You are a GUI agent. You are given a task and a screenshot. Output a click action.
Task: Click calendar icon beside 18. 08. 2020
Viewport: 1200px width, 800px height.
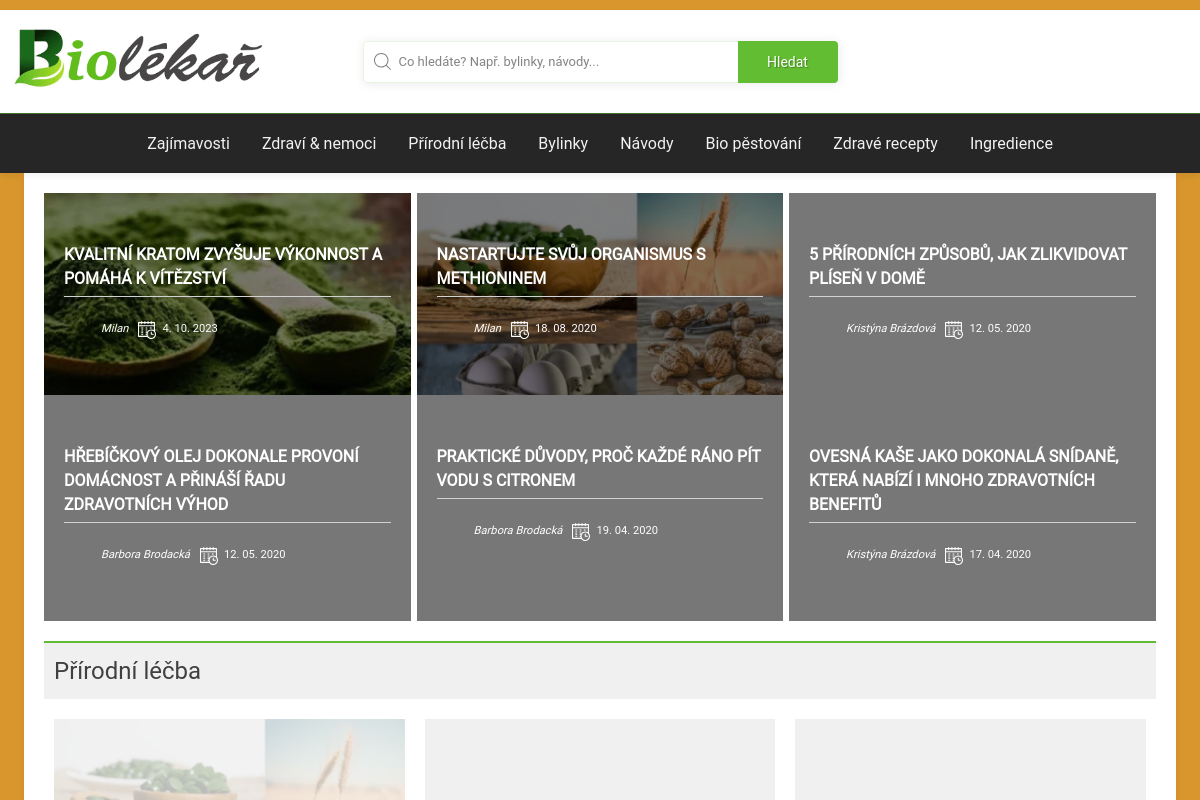coord(519,329)
